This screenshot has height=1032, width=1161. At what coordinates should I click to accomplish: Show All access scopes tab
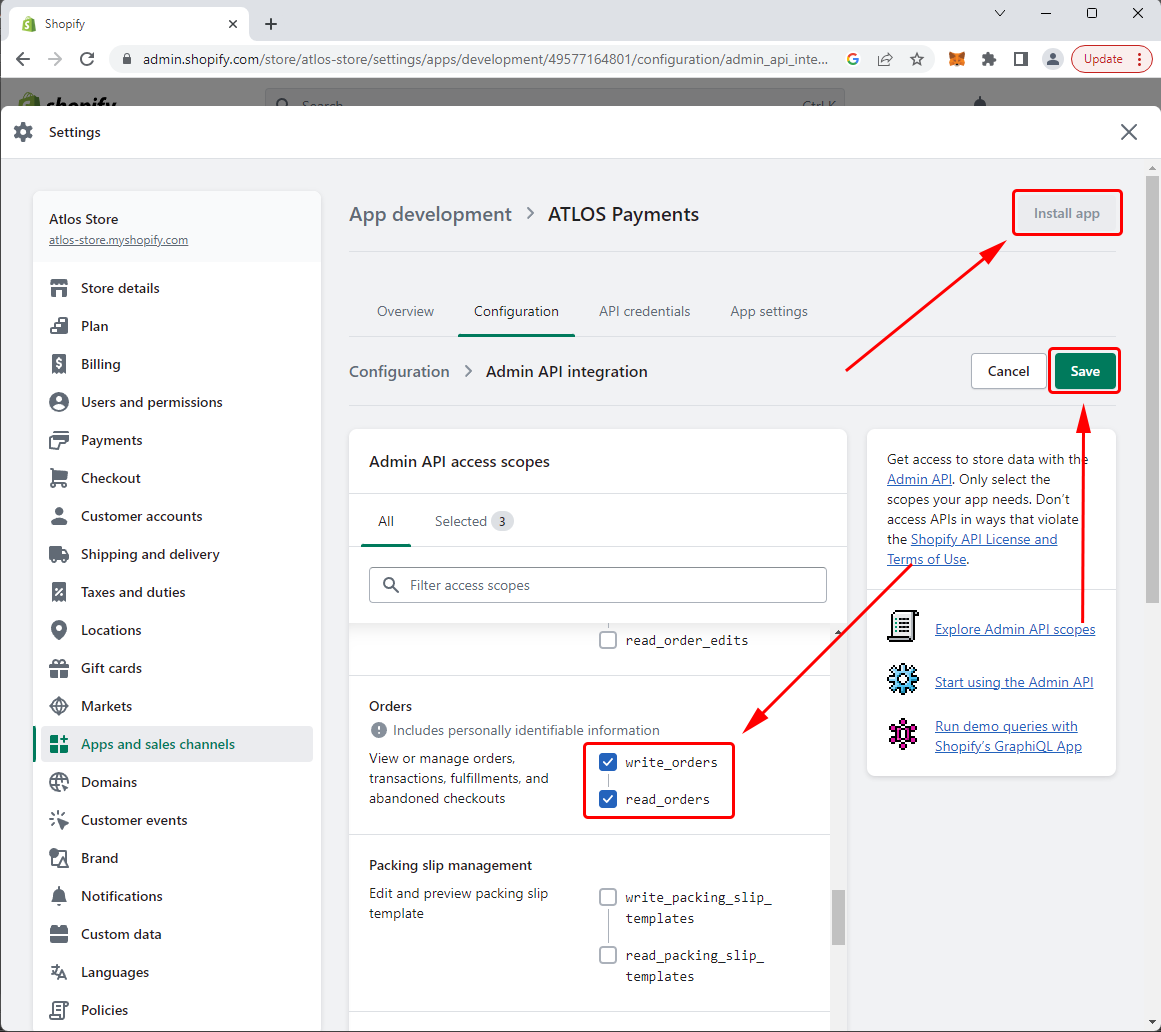click(x=386, y=521)
